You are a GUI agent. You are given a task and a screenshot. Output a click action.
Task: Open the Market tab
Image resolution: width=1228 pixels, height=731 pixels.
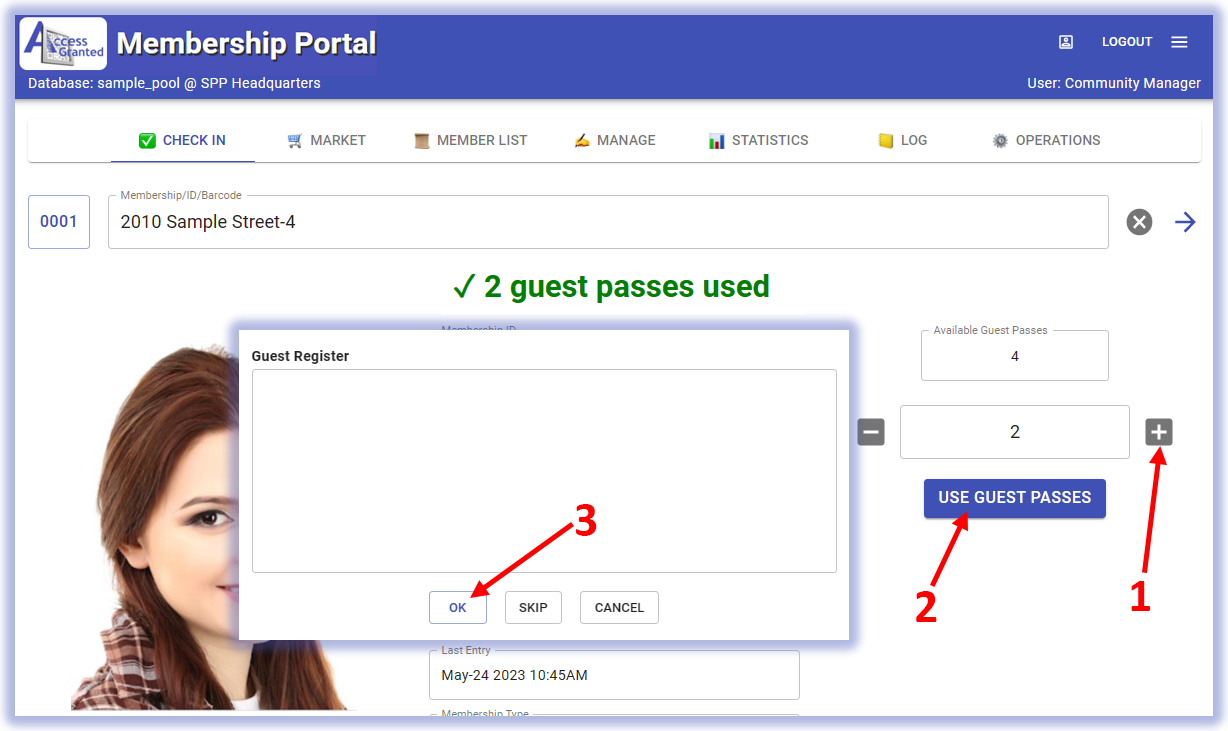(326, 140)
